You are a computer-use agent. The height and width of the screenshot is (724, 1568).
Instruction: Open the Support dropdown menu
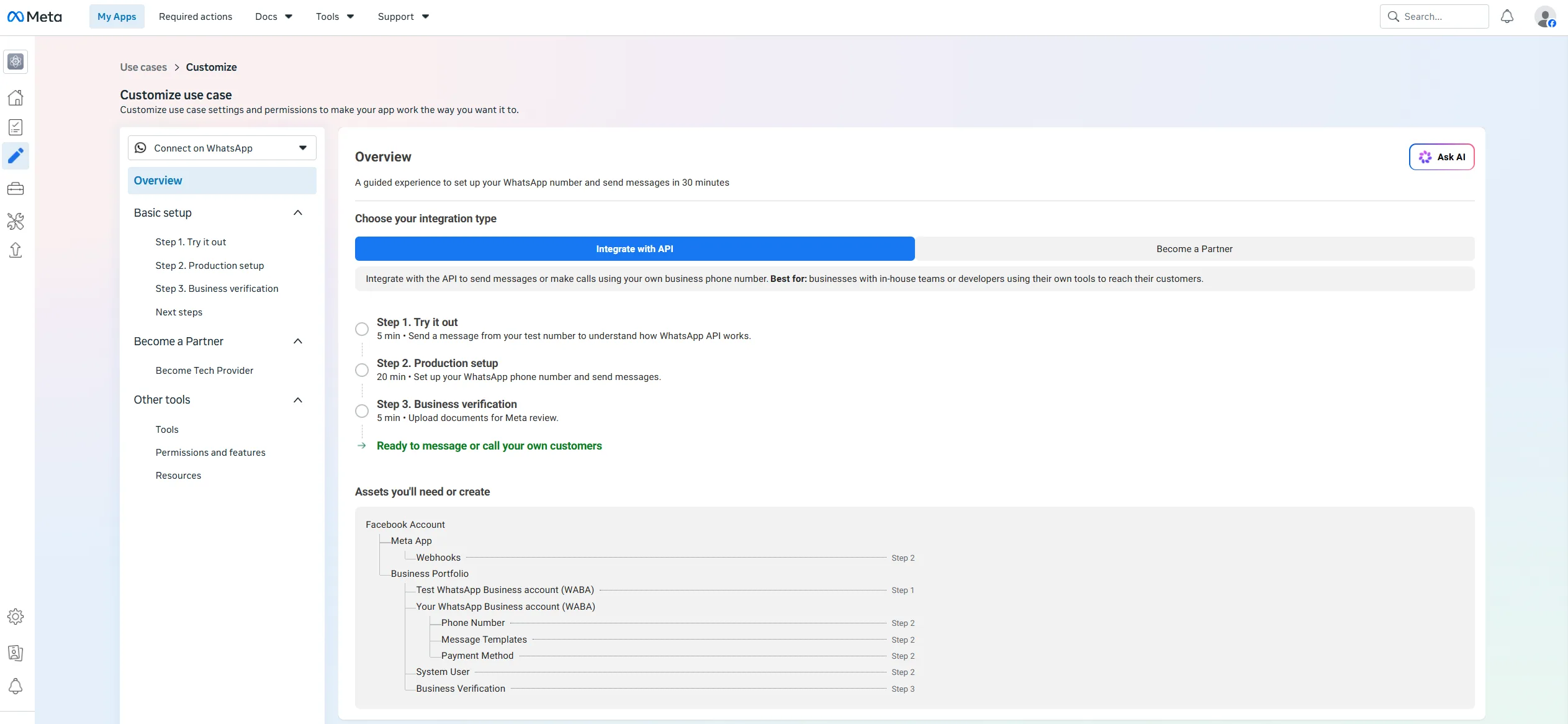403,17
